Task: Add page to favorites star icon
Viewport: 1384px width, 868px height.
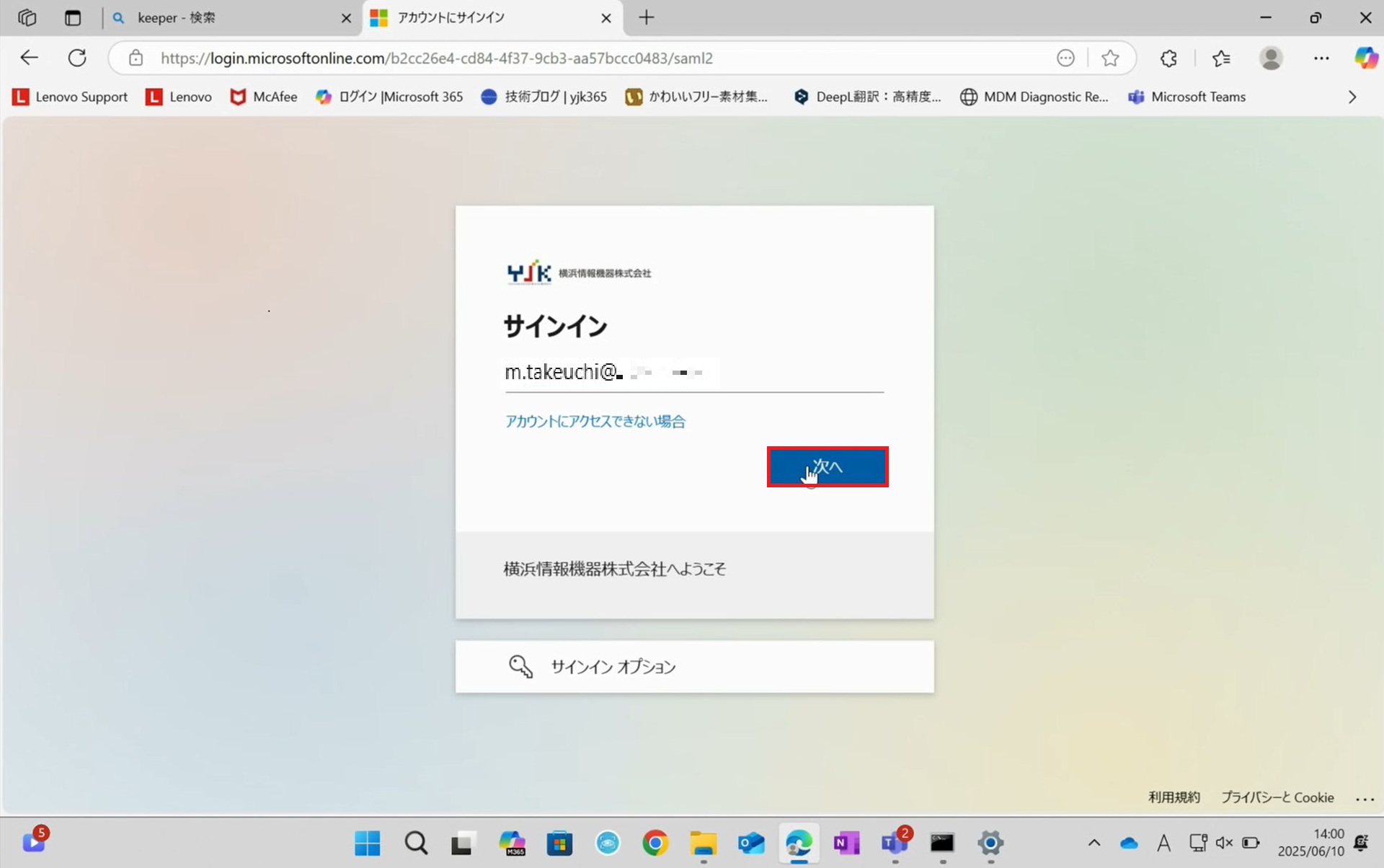Action: click(x=1110, y=58)
